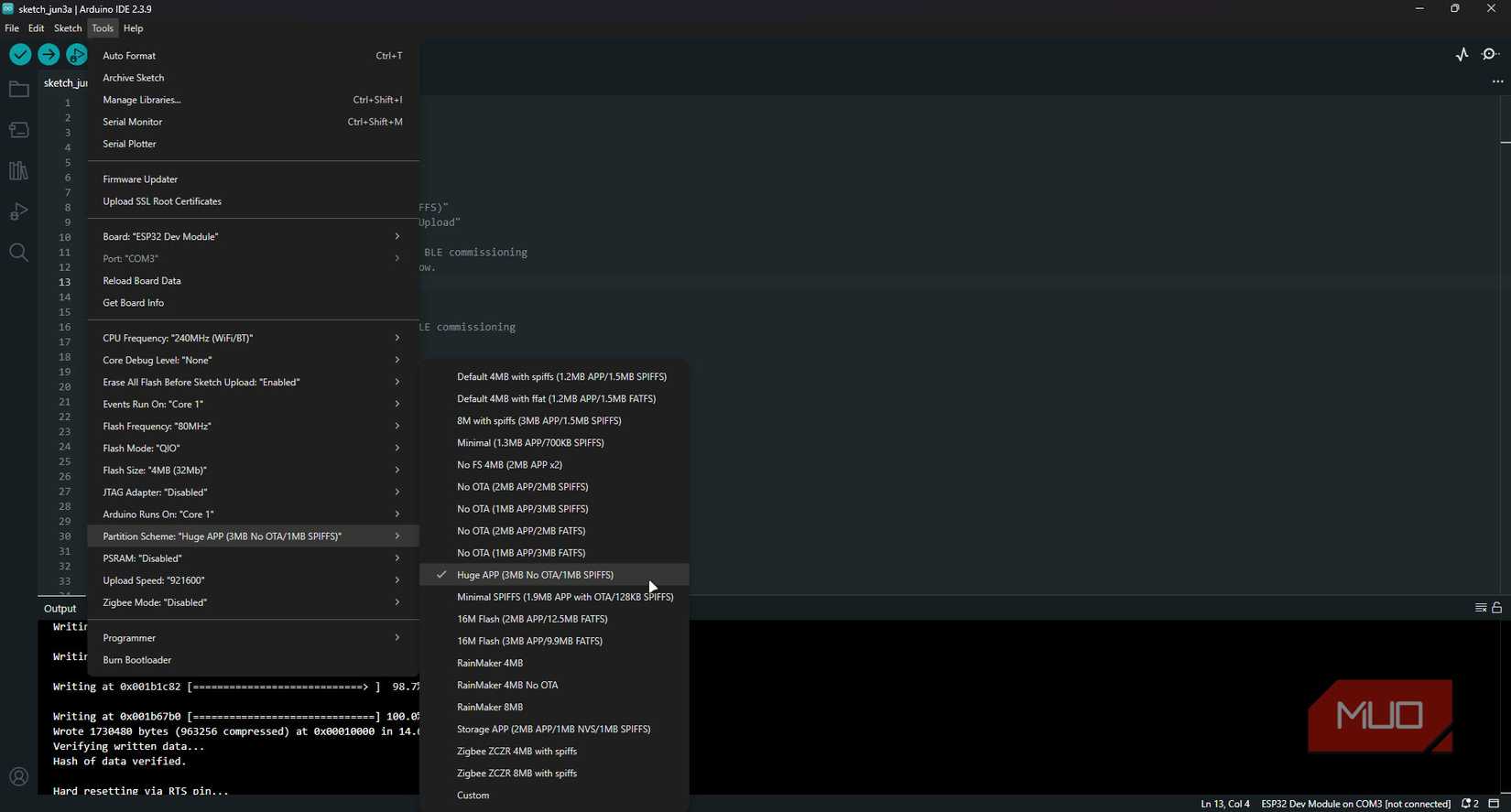Open the Search magnifier sidebar icon
This screenshot has height=812, width=1511.
(x=18, y=253)
